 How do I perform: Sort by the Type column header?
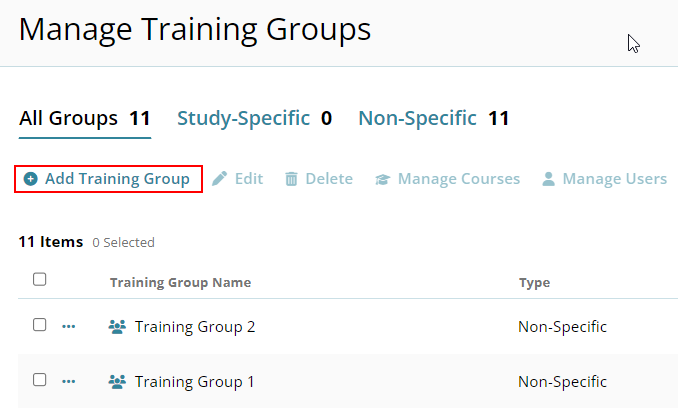534,283
